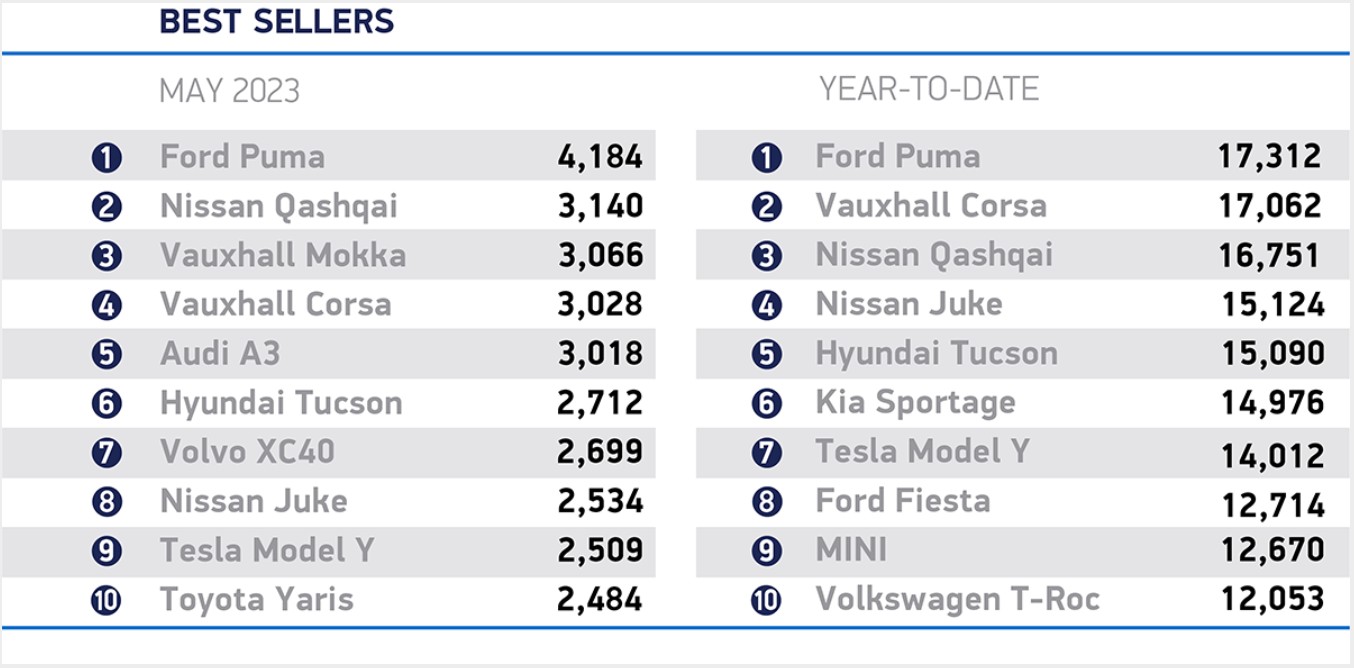Select the 4,184 sales figure
The height and width of the screenshot is (668, 1354).
600,157
